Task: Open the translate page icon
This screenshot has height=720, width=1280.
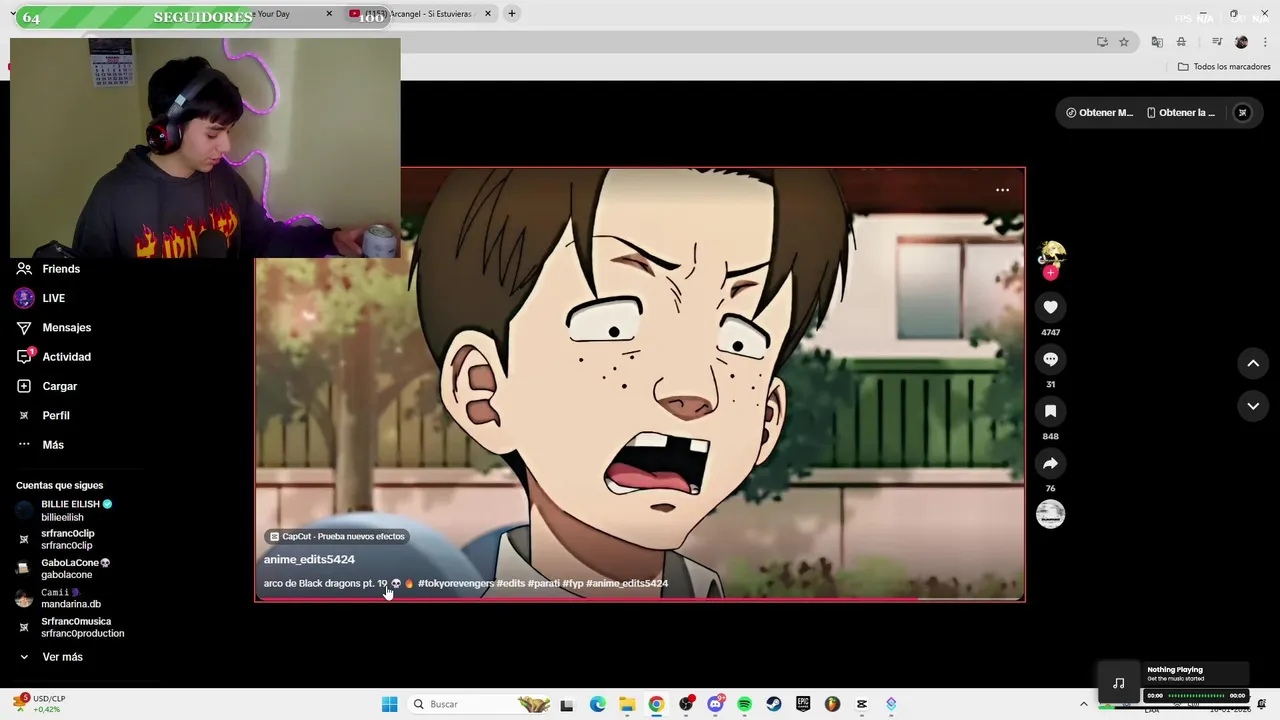Action: coord(1157,42)
